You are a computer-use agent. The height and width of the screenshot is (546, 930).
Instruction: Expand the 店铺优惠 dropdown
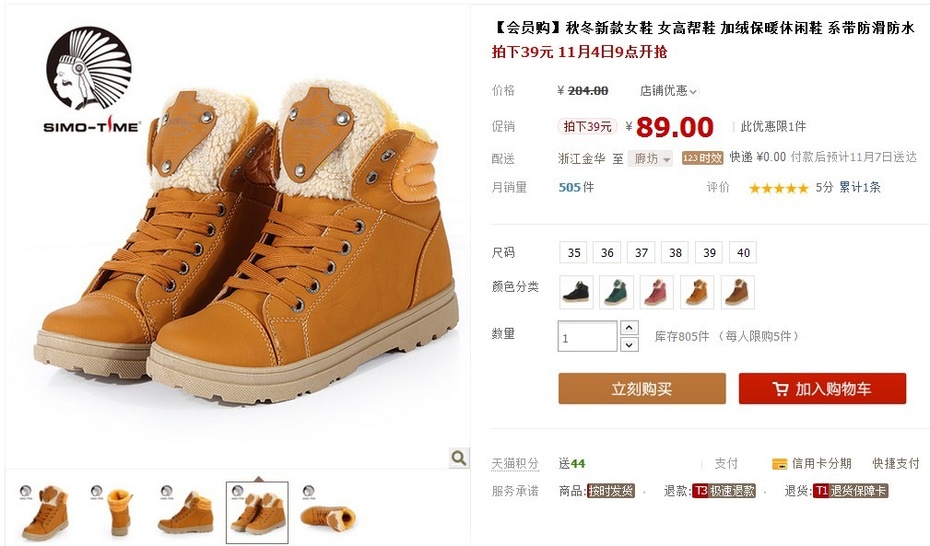[668, 91]
